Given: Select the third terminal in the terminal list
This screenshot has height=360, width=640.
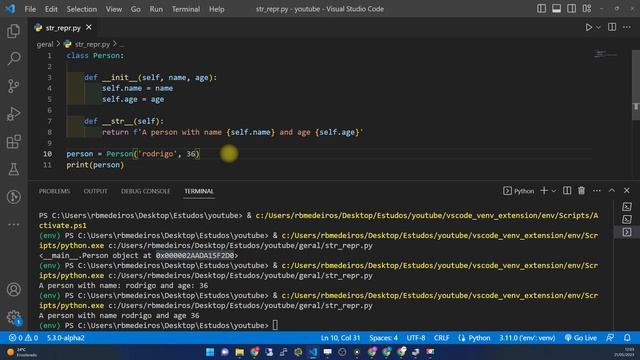Looking at the screenshot, I should click(627, 232).
